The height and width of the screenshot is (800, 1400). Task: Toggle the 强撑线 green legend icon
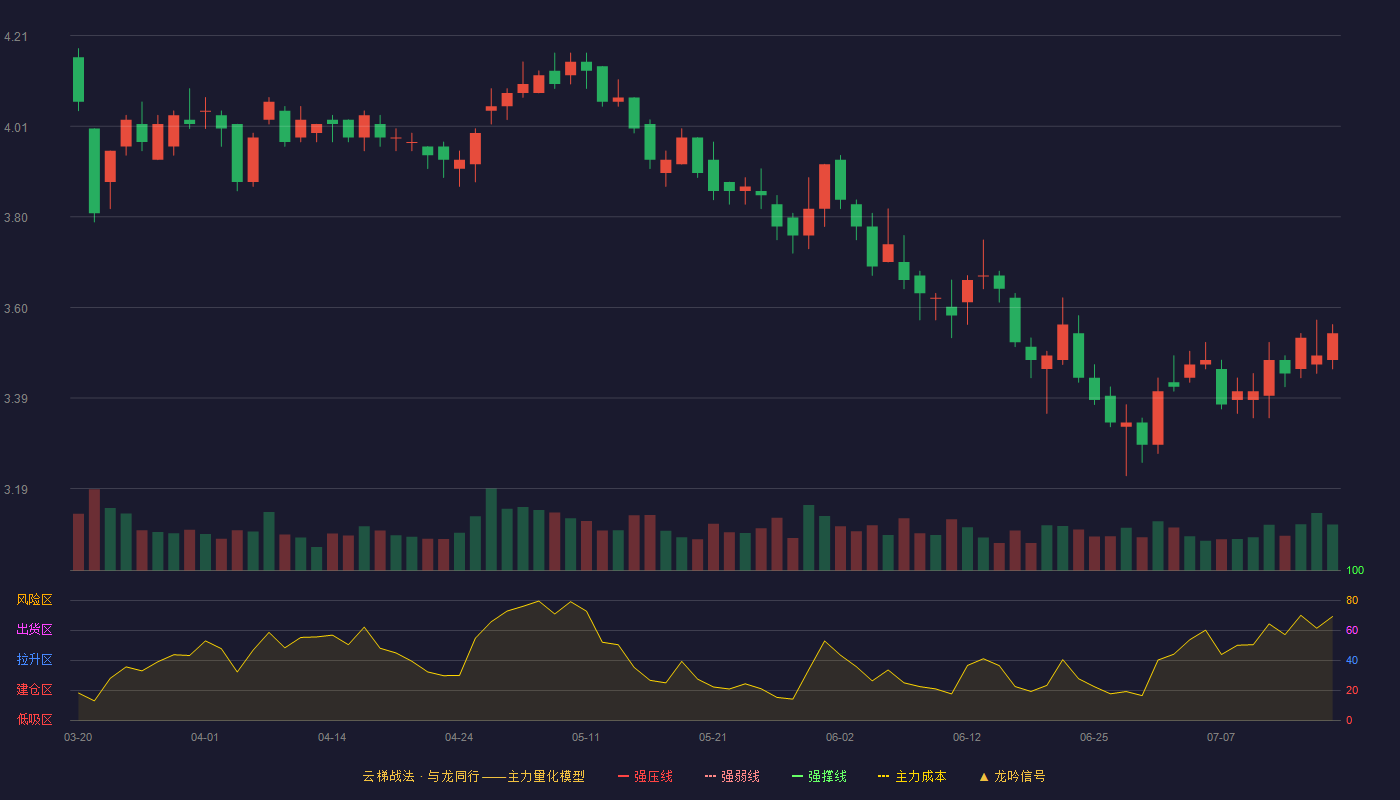click(797, 776)
